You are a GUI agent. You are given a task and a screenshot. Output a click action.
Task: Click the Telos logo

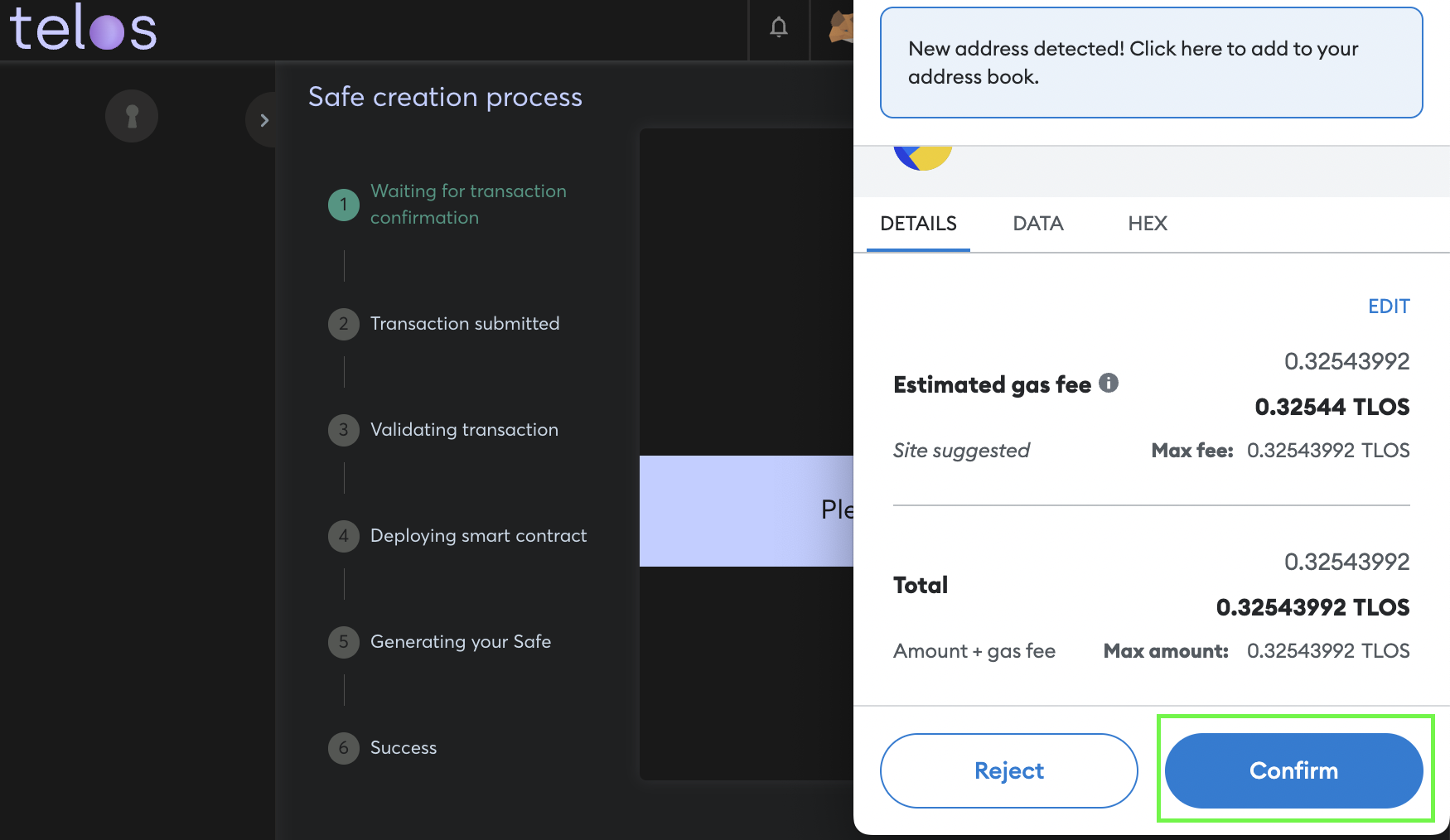tap(83, 28)
